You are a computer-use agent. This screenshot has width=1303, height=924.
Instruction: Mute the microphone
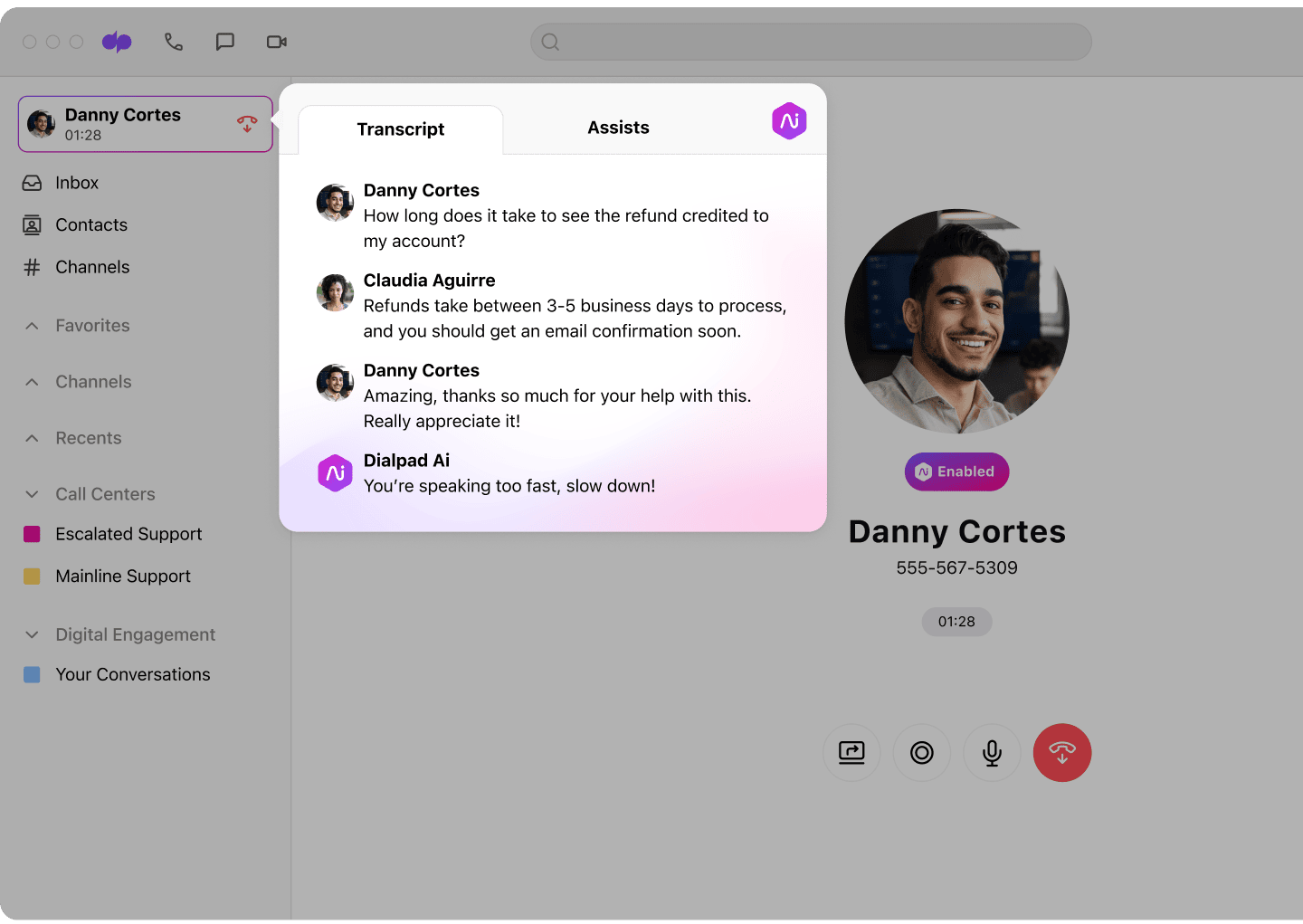(992, 752)
